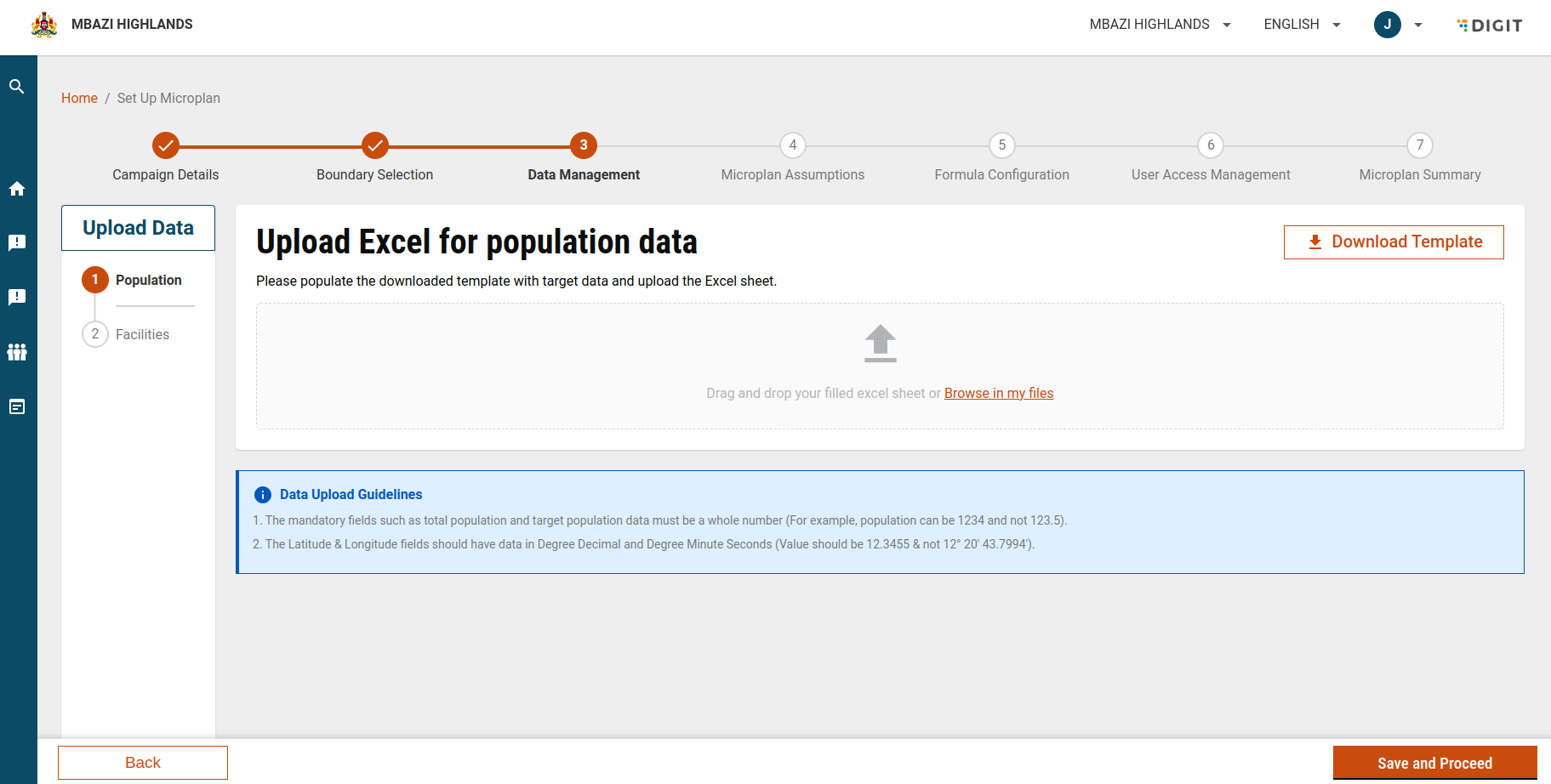
Task: Open the ENGLISH language dropdown
Action: [1302, 25]
